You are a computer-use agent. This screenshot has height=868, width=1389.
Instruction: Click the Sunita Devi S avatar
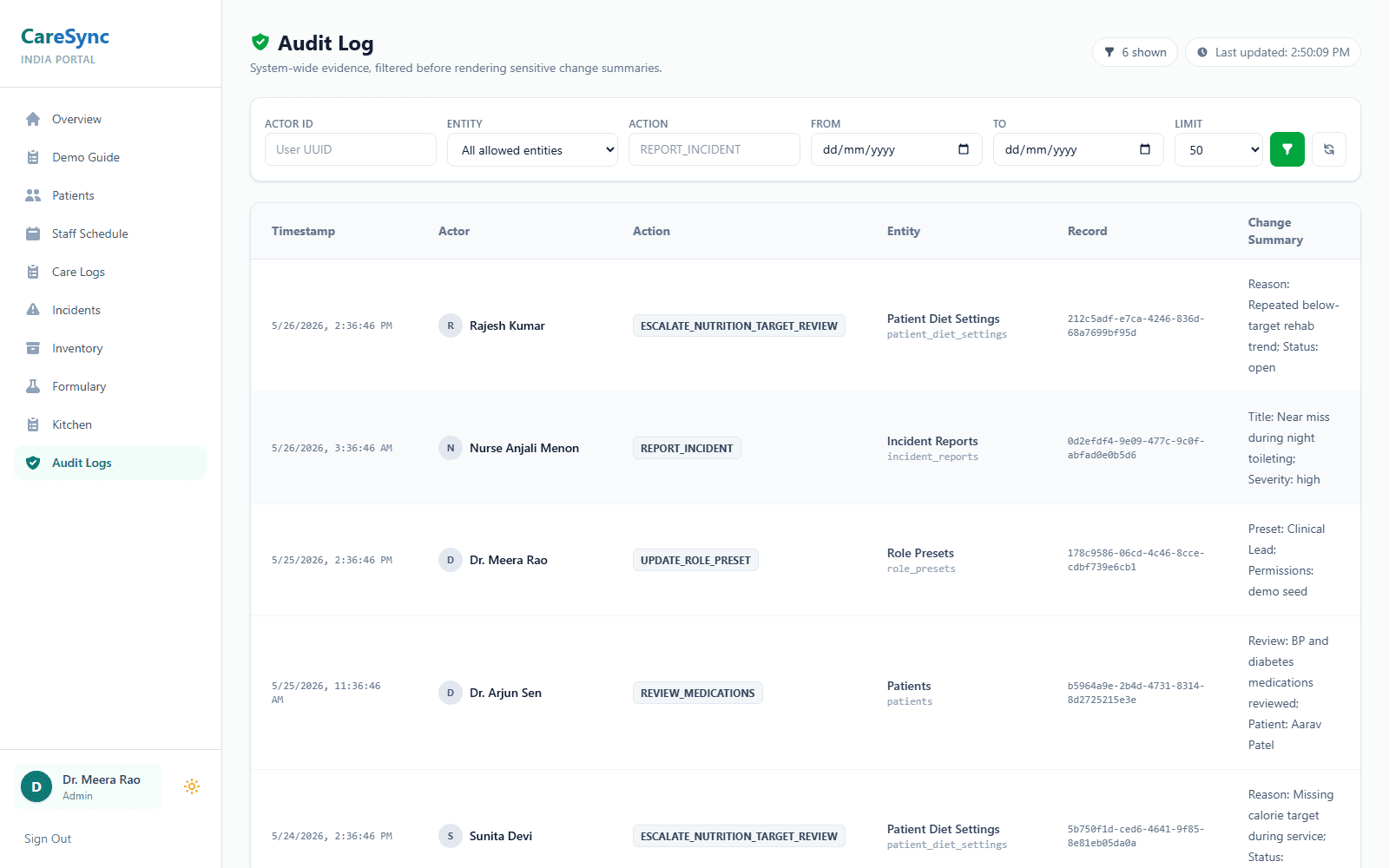pos(450,836)
